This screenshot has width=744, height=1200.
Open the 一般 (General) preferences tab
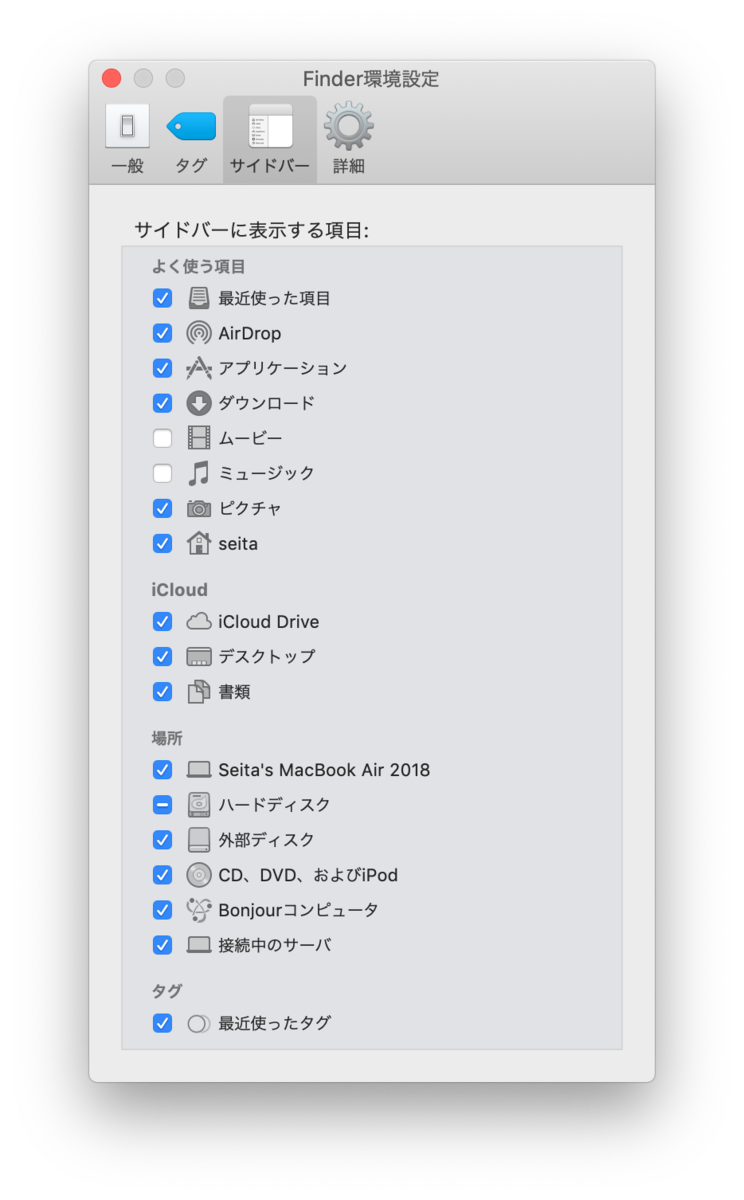pyautogui.click(x=127, y=140)
